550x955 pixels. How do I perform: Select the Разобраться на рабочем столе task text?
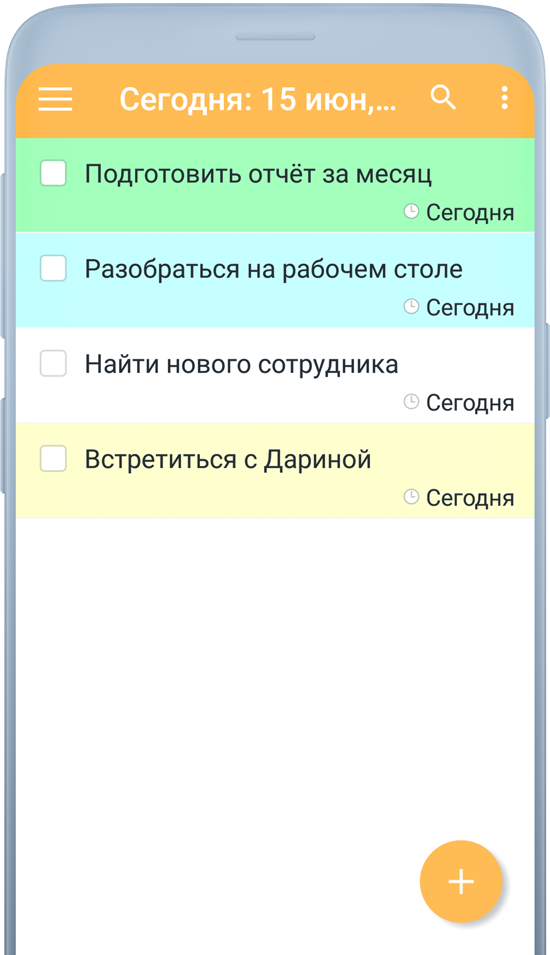pos(273,269)
